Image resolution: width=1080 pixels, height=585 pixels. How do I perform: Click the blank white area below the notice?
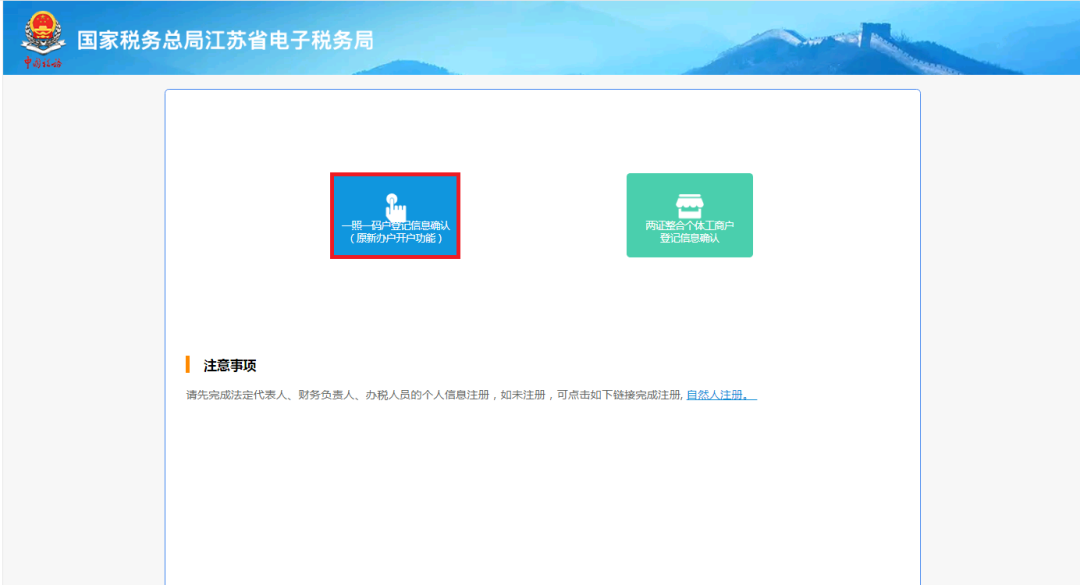540,490
